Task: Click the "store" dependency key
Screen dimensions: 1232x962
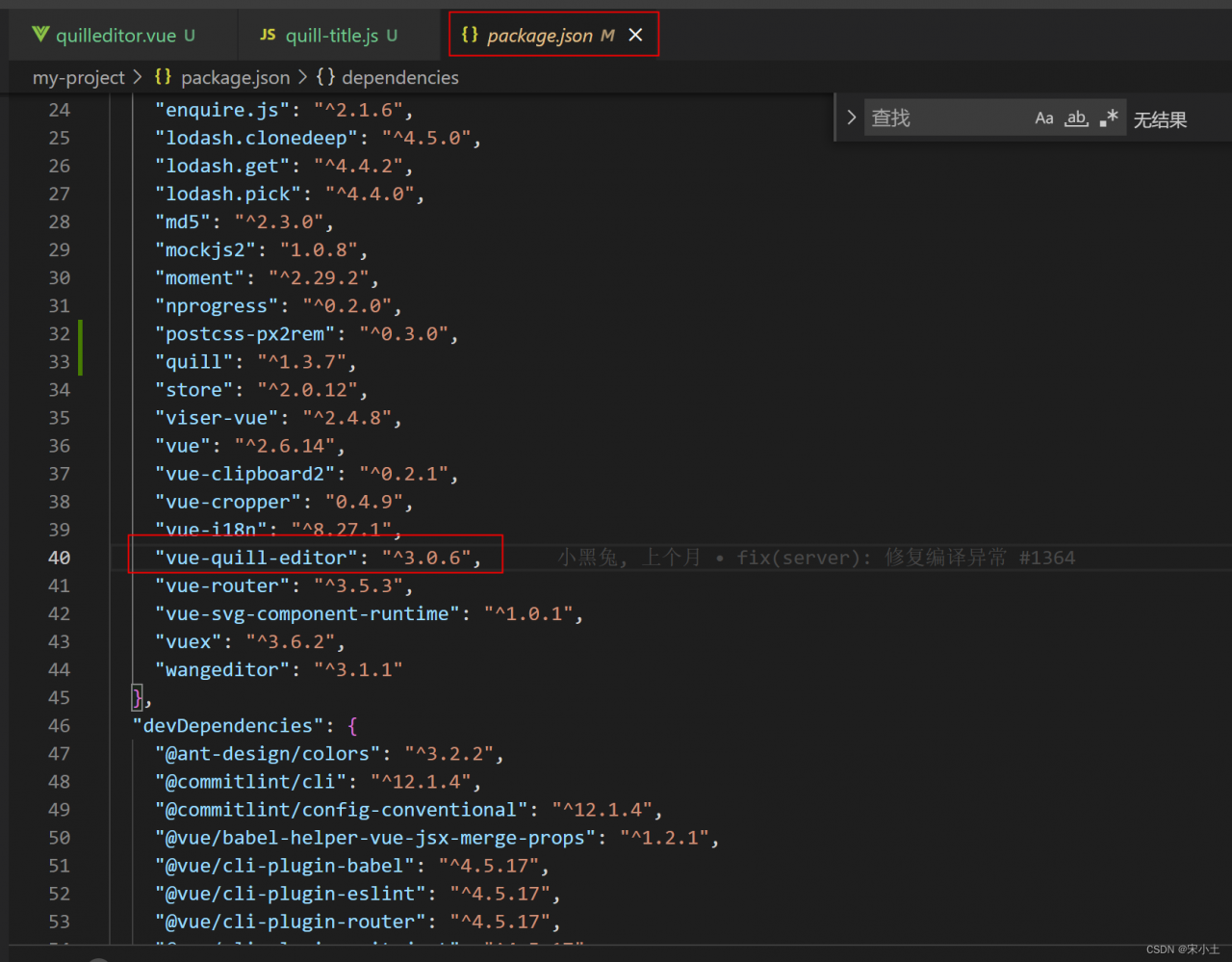Action: click(194, 390)
